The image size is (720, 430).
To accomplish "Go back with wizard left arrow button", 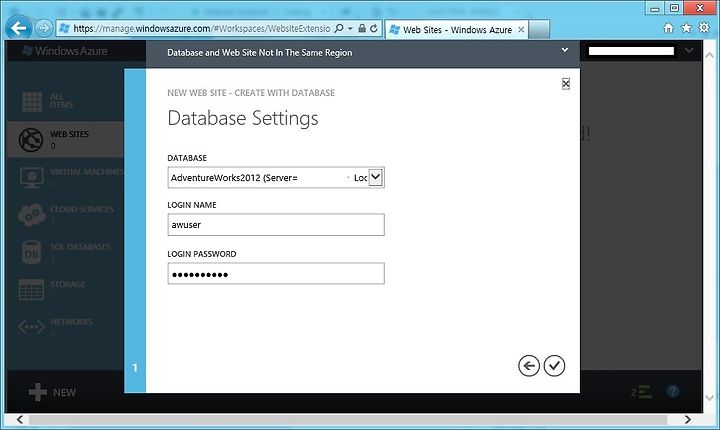I will tap(529, 366).
